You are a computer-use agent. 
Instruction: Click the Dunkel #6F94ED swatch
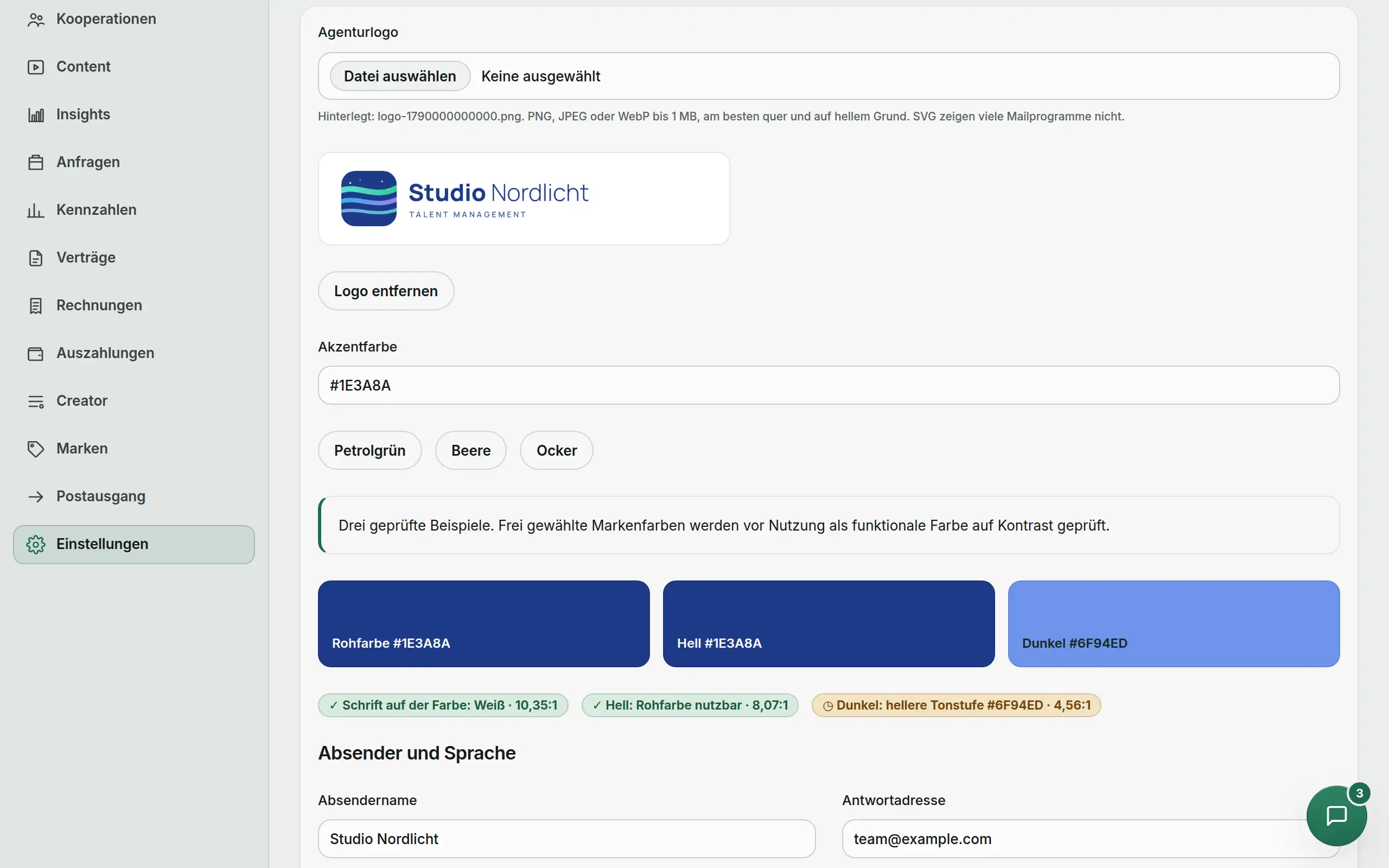[x=1174, y=623]
